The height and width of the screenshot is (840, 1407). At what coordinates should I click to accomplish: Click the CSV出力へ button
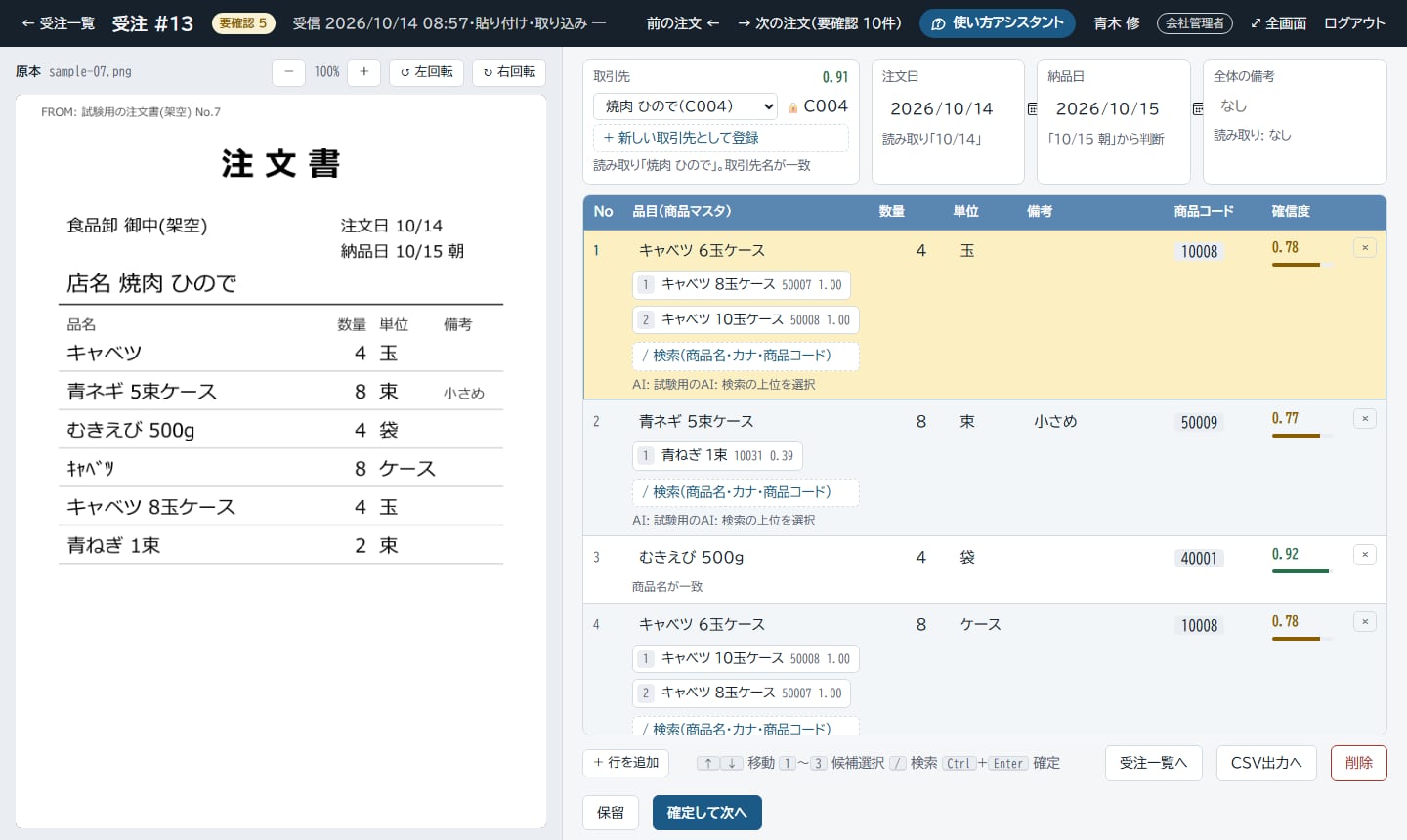(x=1266, y=763)
